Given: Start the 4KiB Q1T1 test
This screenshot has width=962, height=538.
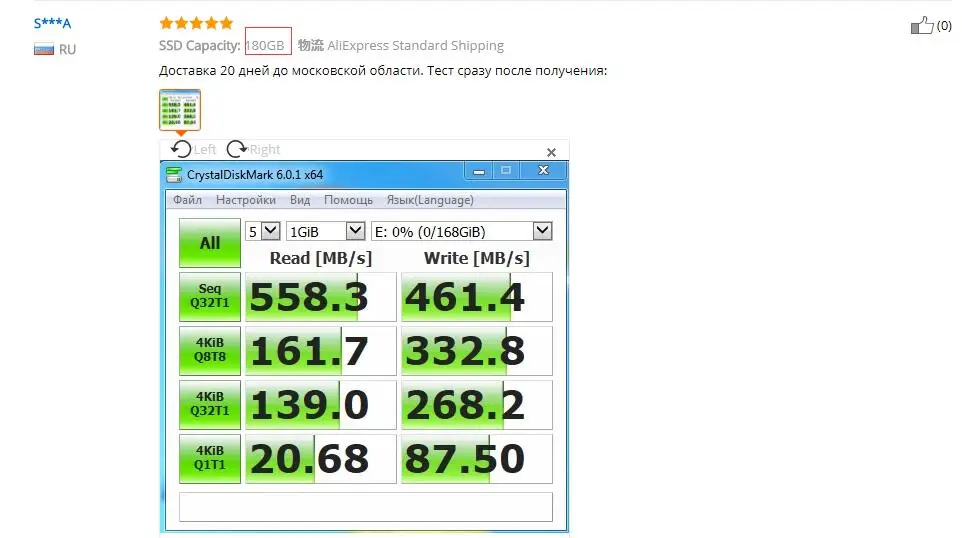Looking at the screenshot, I should click(x=210, y=458).
